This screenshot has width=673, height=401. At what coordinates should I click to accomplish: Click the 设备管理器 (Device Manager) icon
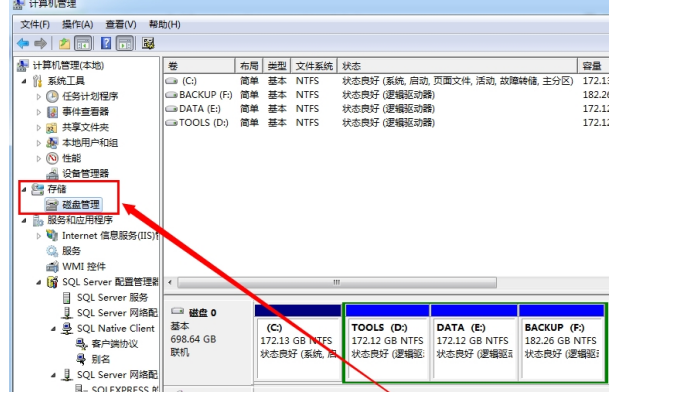click(x=52, y=173)
